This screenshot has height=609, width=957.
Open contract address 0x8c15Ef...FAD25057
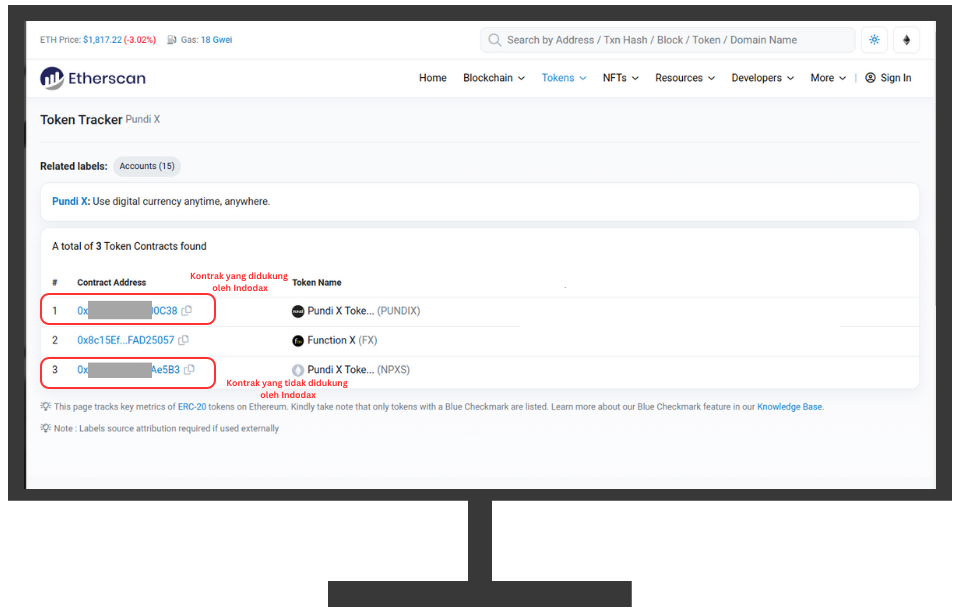pos(126,340)
